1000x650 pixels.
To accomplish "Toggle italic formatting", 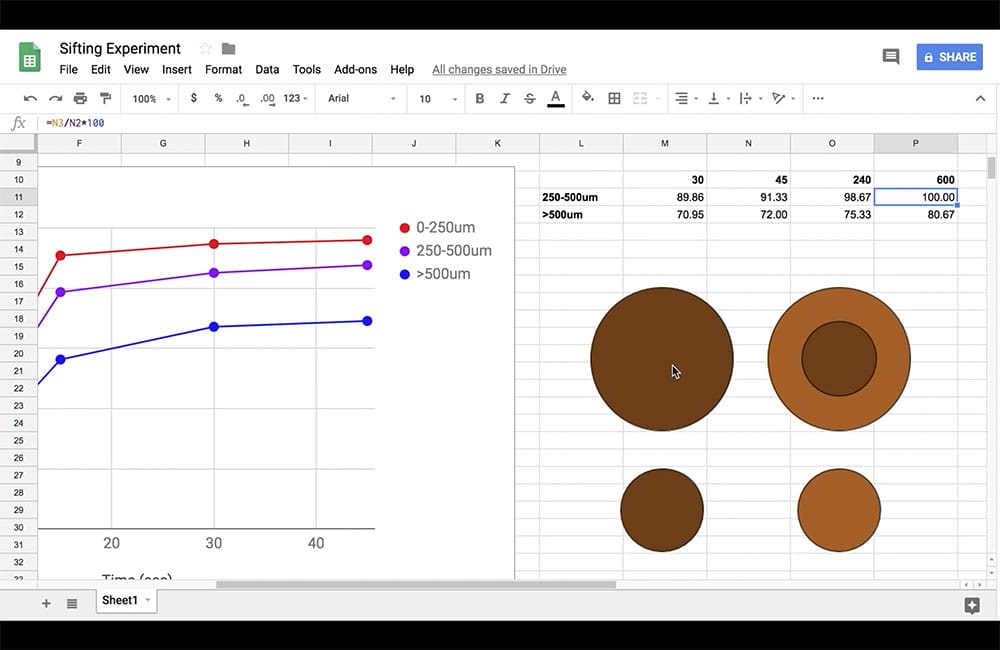I will click(x=505, y=98).
